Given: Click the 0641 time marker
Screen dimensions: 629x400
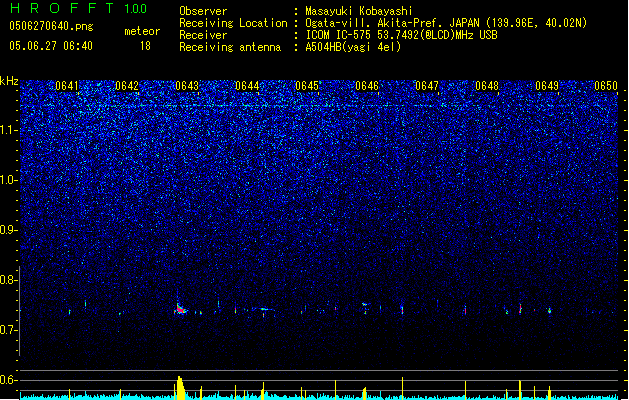Looking at the screenshot, I should point(67,86).
